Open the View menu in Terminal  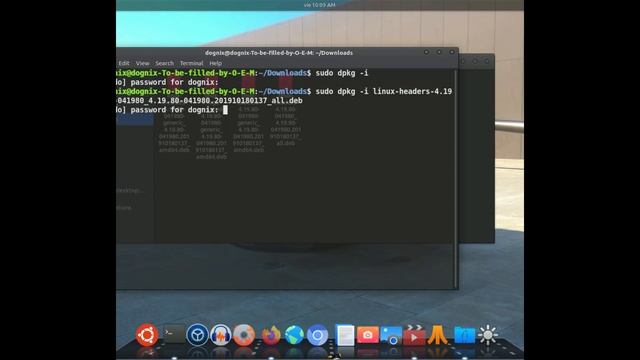(x=142, y=63)
